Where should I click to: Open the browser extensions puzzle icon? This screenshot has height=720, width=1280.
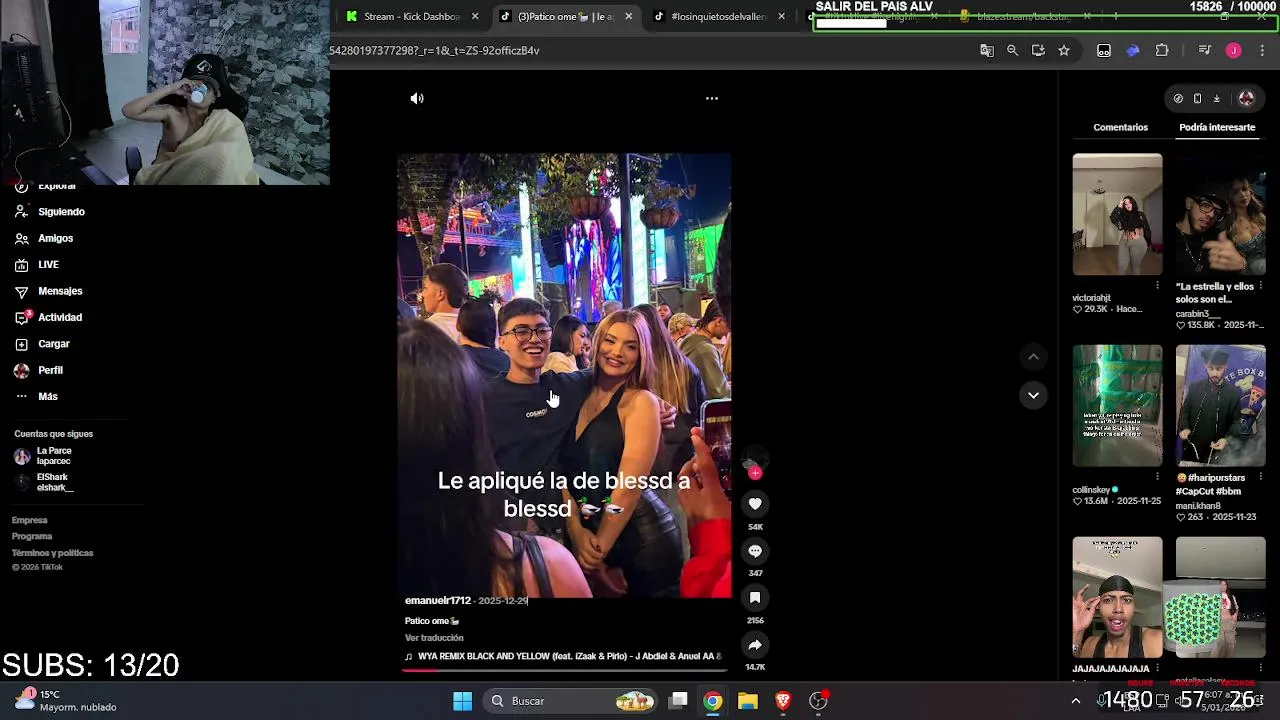click(x=1162, y=50)
